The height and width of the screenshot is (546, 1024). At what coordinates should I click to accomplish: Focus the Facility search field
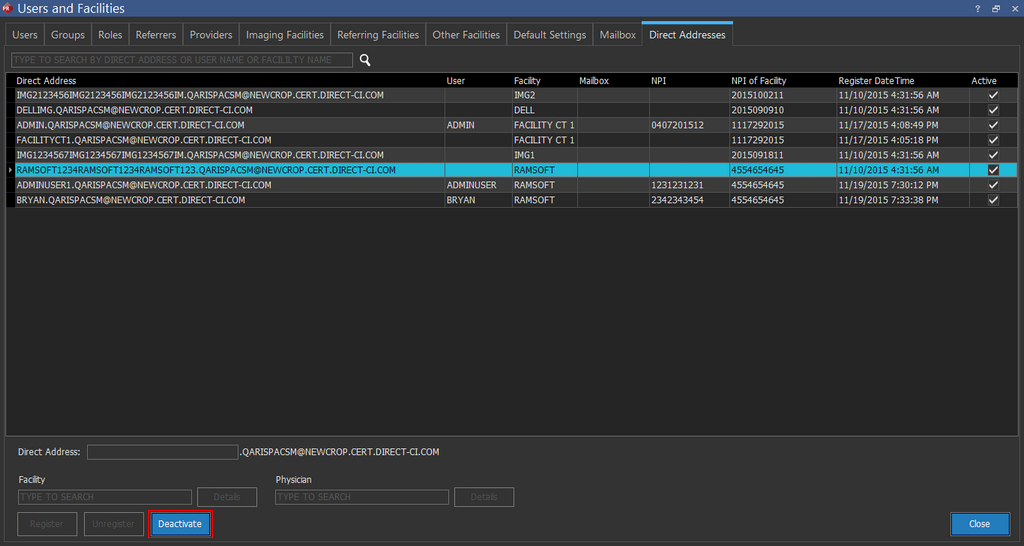coord(105,497)
